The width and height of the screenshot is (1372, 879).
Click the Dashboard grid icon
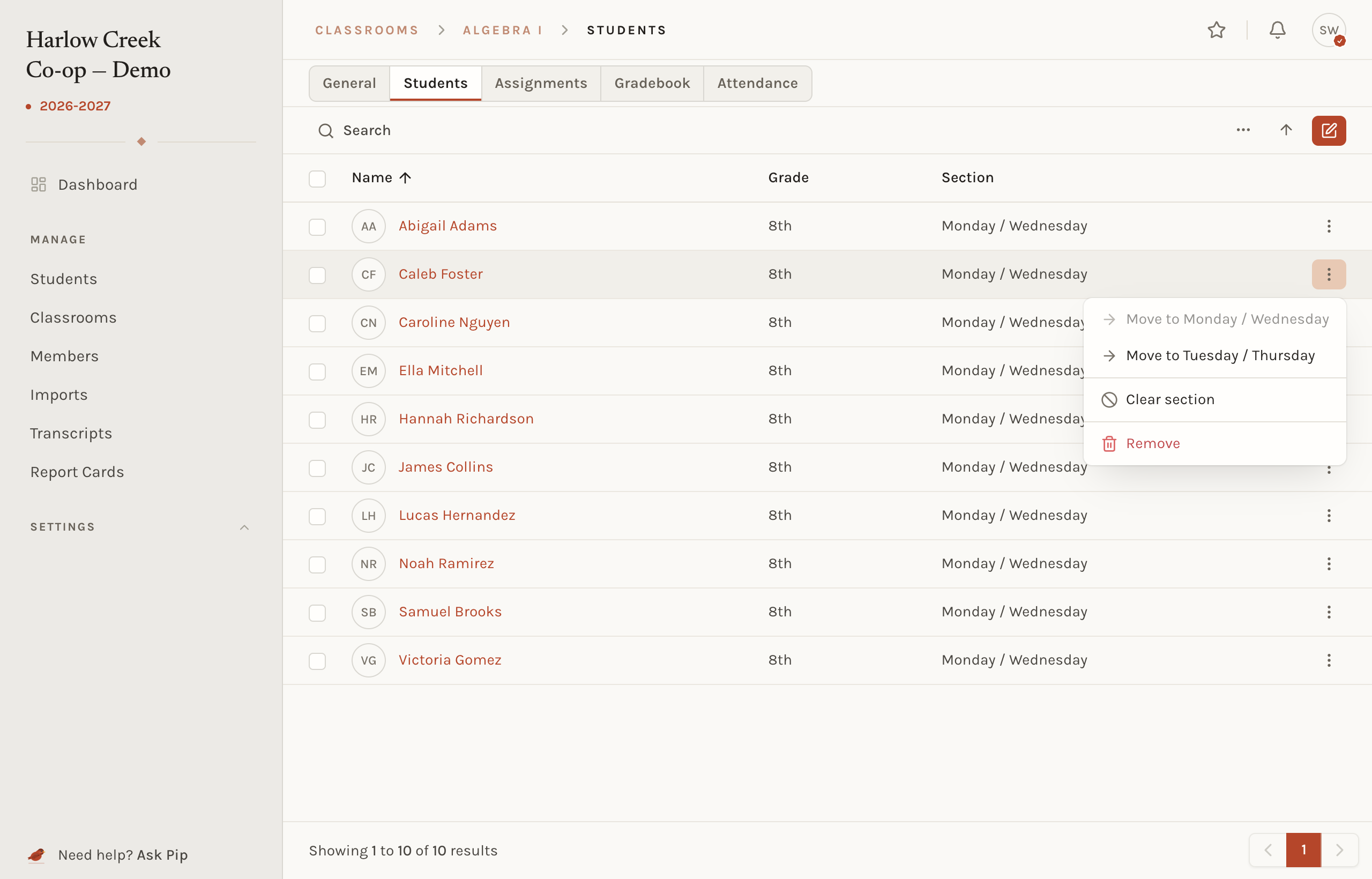click(38, 184)
